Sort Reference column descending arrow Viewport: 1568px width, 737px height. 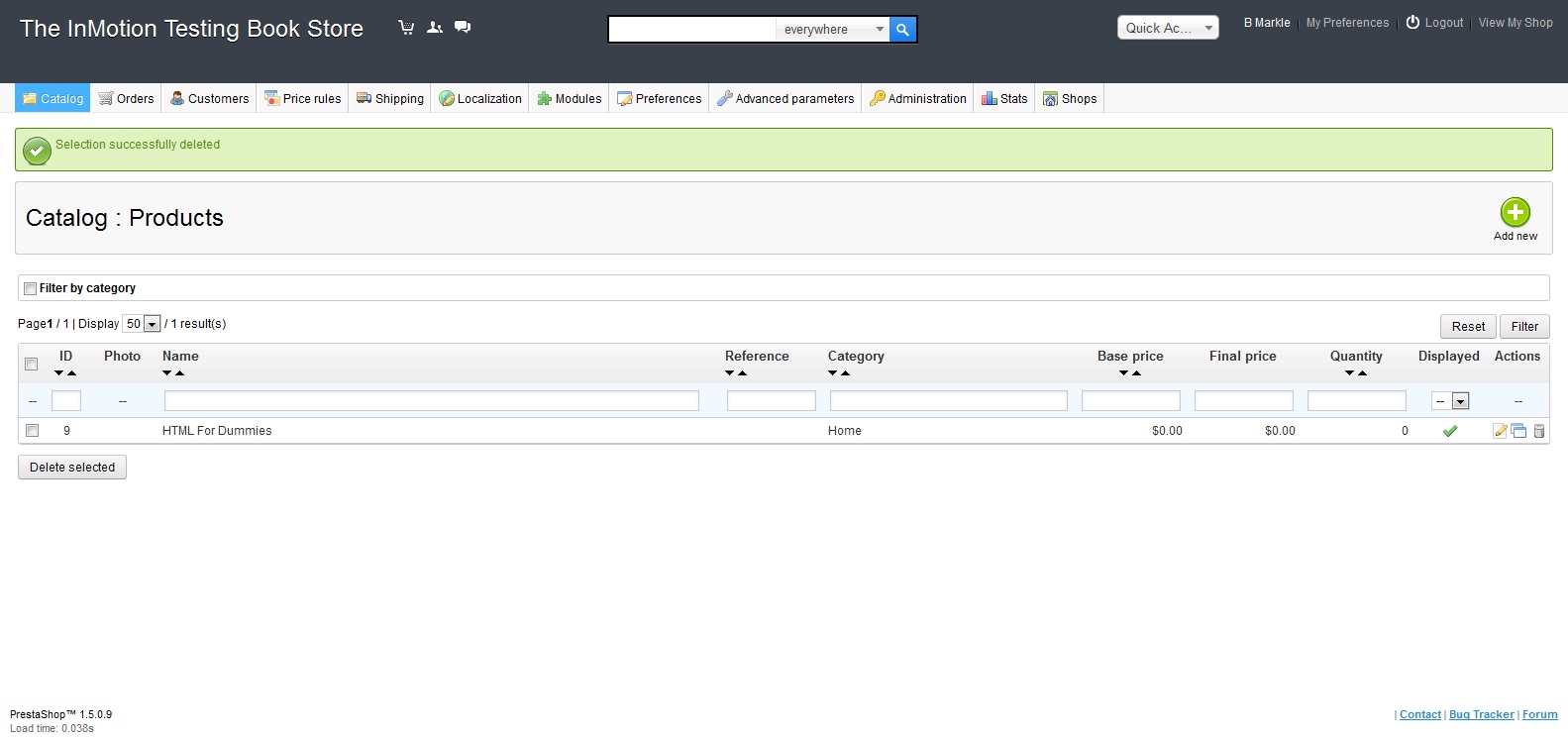730,373
